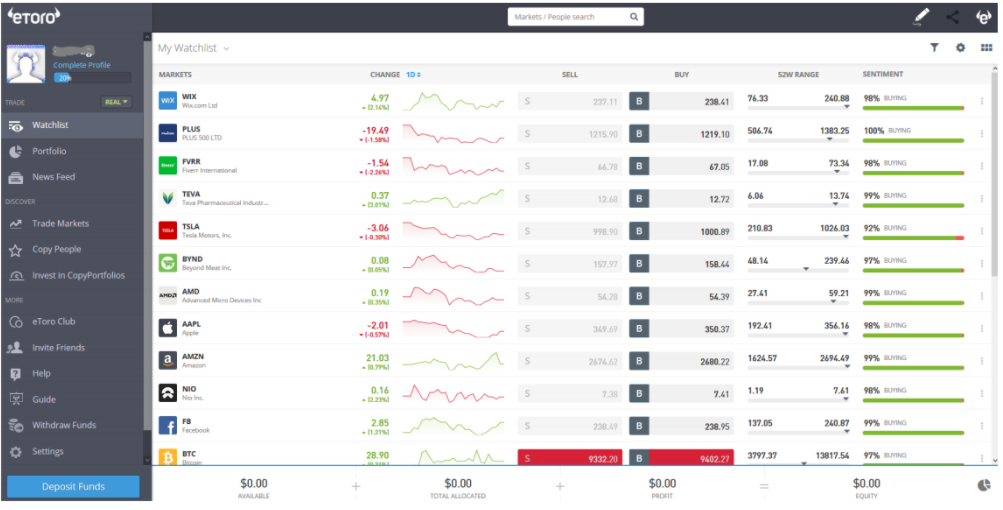Click Buy button for TSLA at 1000.89
The height and width of the screenshot is (510, 1003).
tap(681, 231)
